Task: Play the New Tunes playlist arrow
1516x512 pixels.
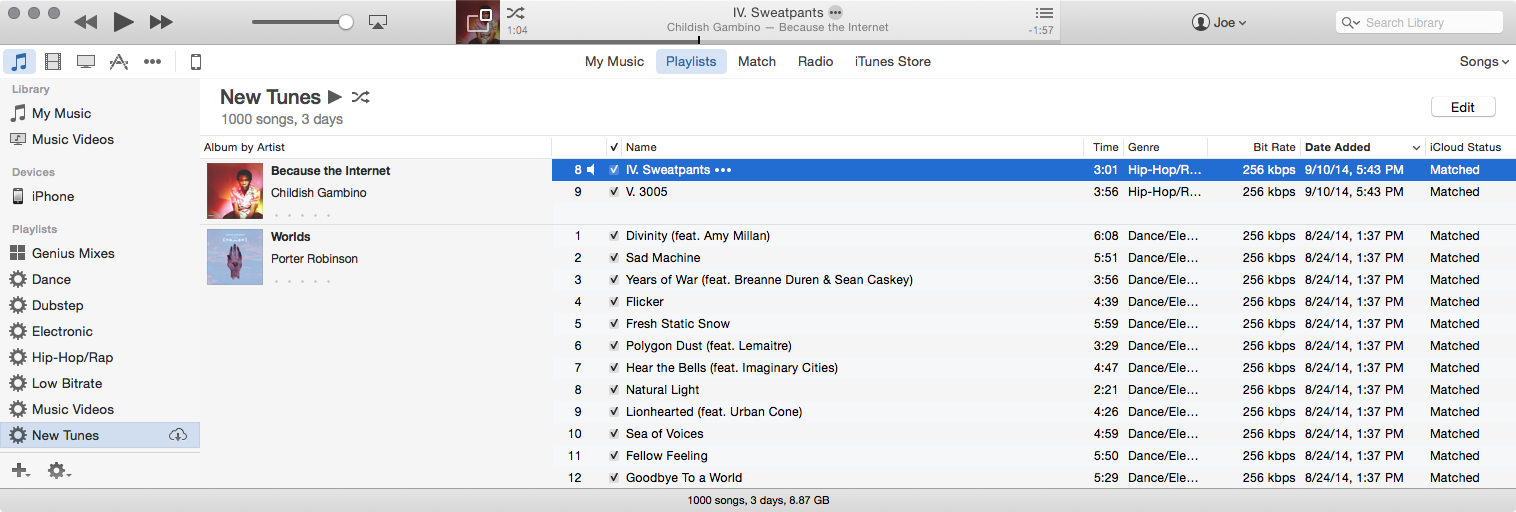Action: click(335, 97)
